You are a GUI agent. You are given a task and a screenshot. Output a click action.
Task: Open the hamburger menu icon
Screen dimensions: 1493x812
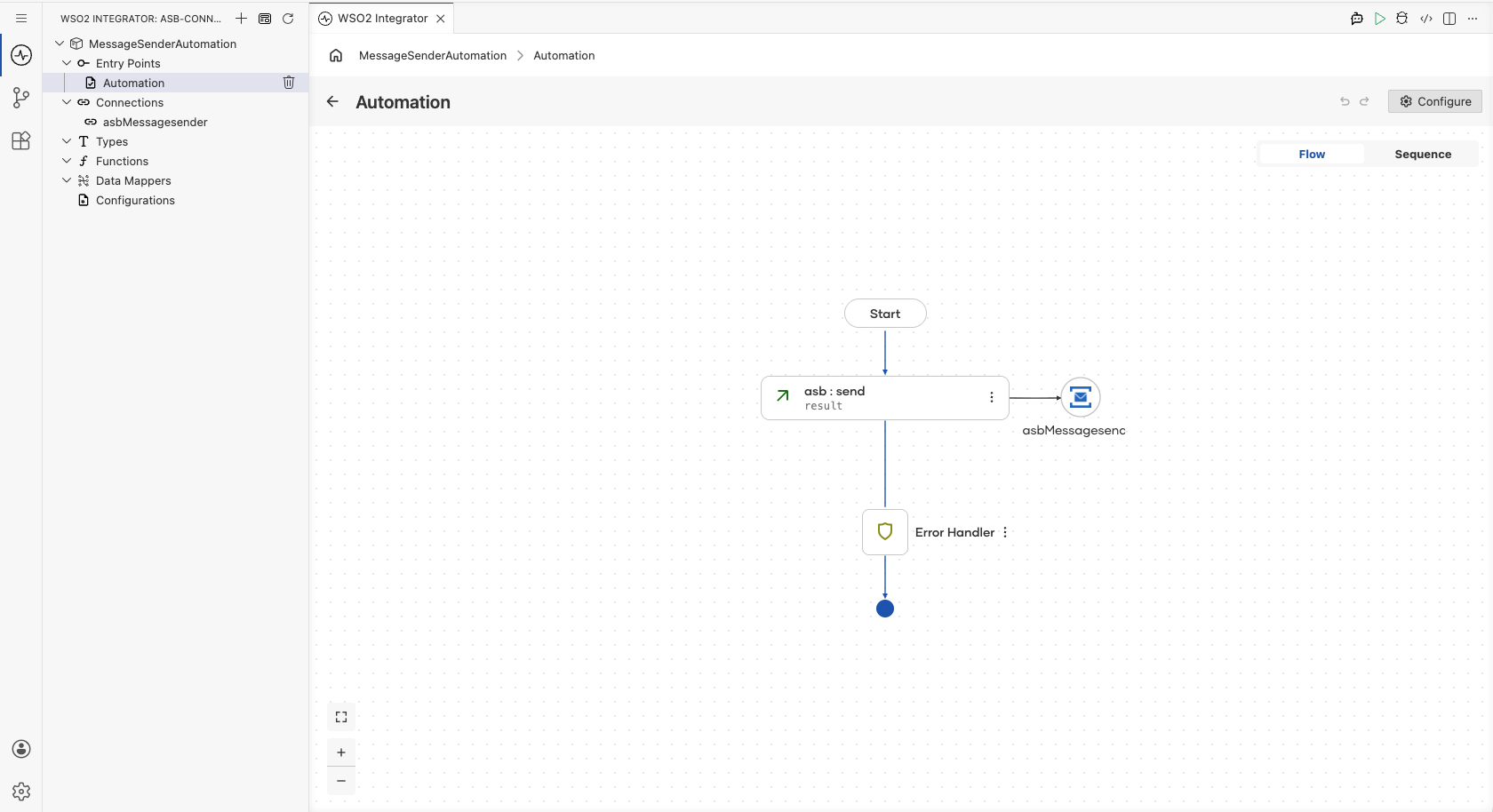coord(21,18)
